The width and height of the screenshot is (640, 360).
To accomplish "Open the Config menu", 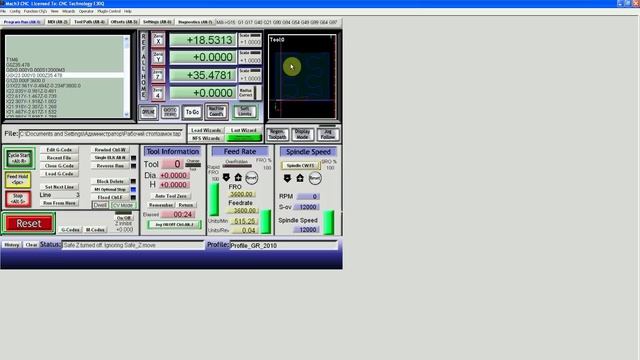I will pyautogui.click(x=15, y=11).
